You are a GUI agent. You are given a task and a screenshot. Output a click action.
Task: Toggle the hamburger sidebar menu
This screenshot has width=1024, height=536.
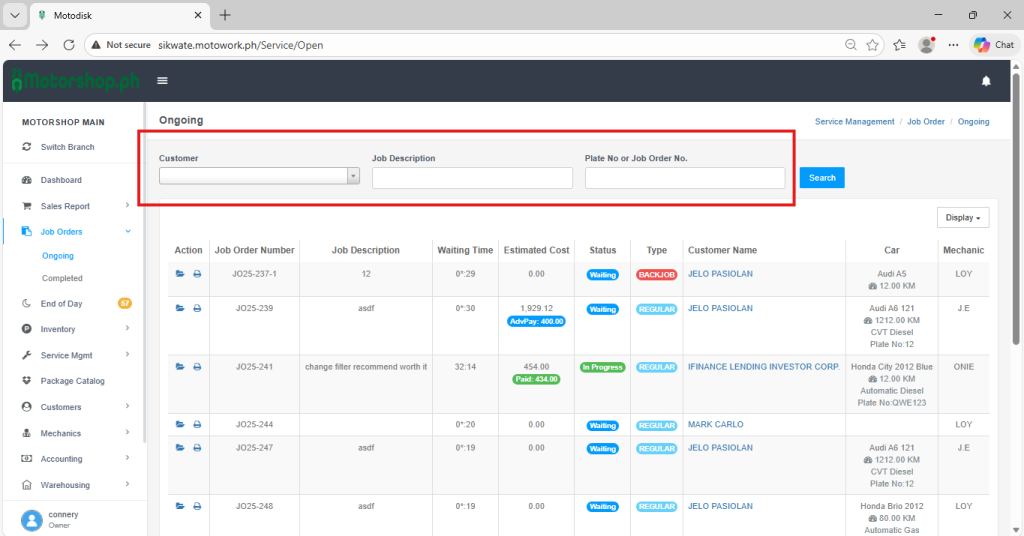pyautogui.click(x=162, y=81)
